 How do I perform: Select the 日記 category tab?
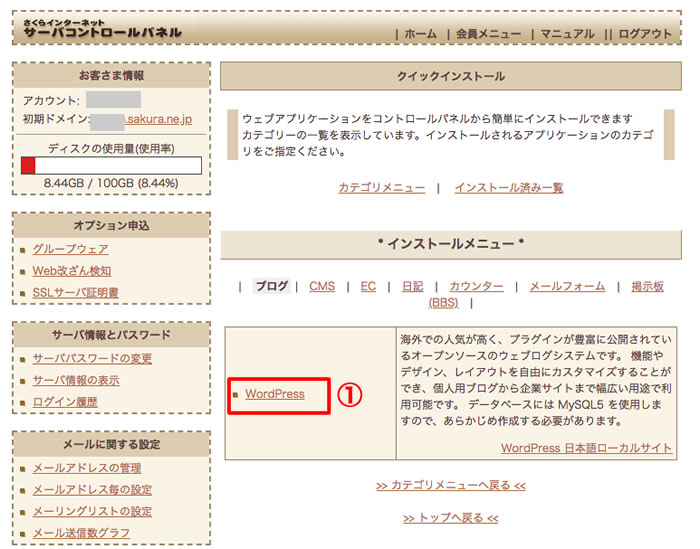(x=412, y=286)
